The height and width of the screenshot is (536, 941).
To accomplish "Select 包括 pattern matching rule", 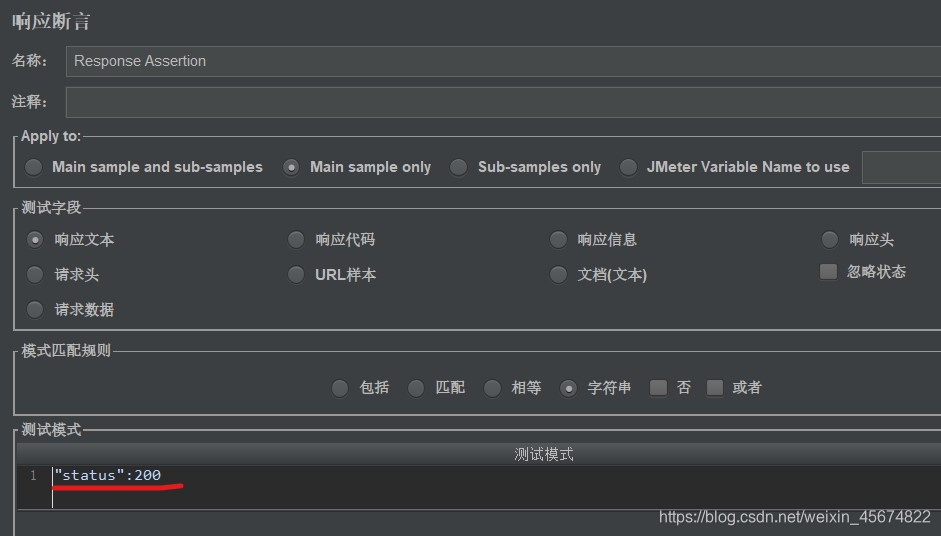I will point(340,388).
